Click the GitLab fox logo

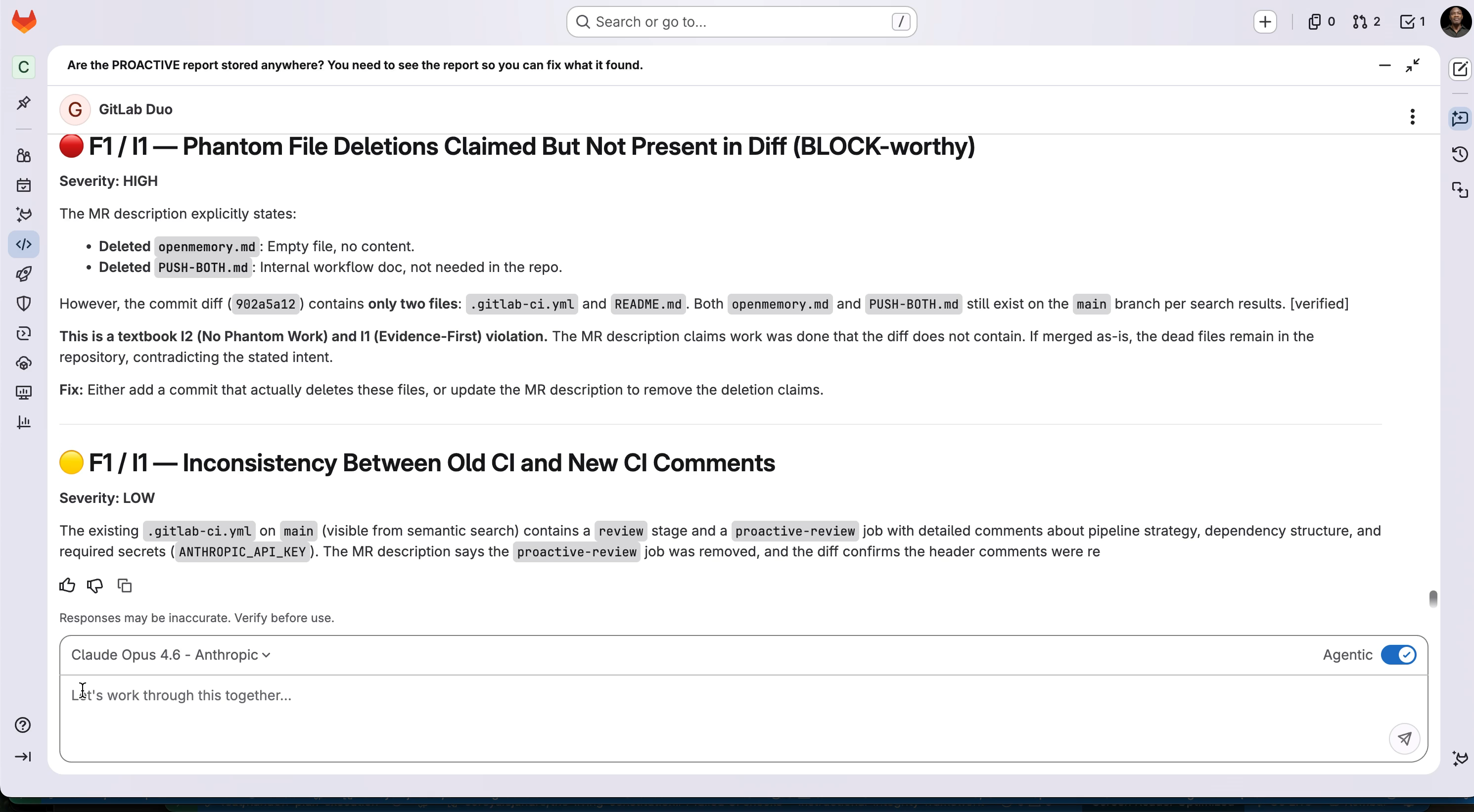pyautogui.click(x=24, y=22)
